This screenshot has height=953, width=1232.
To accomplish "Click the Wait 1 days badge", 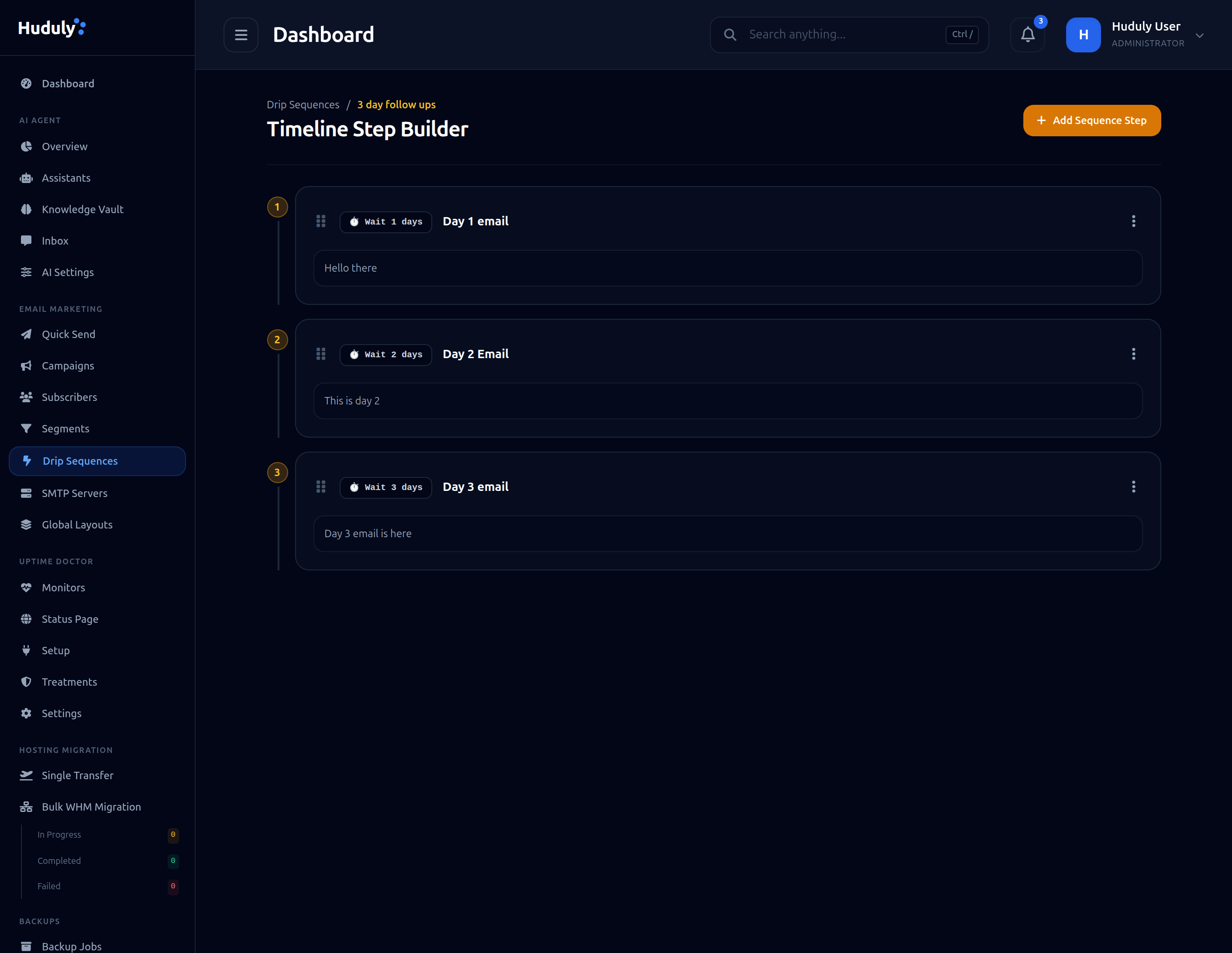I will click(x=386, y=222).
